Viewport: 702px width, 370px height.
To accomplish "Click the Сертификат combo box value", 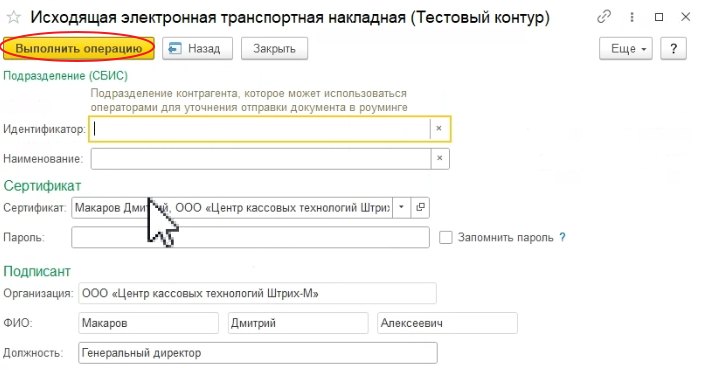I will pos(232,207).
